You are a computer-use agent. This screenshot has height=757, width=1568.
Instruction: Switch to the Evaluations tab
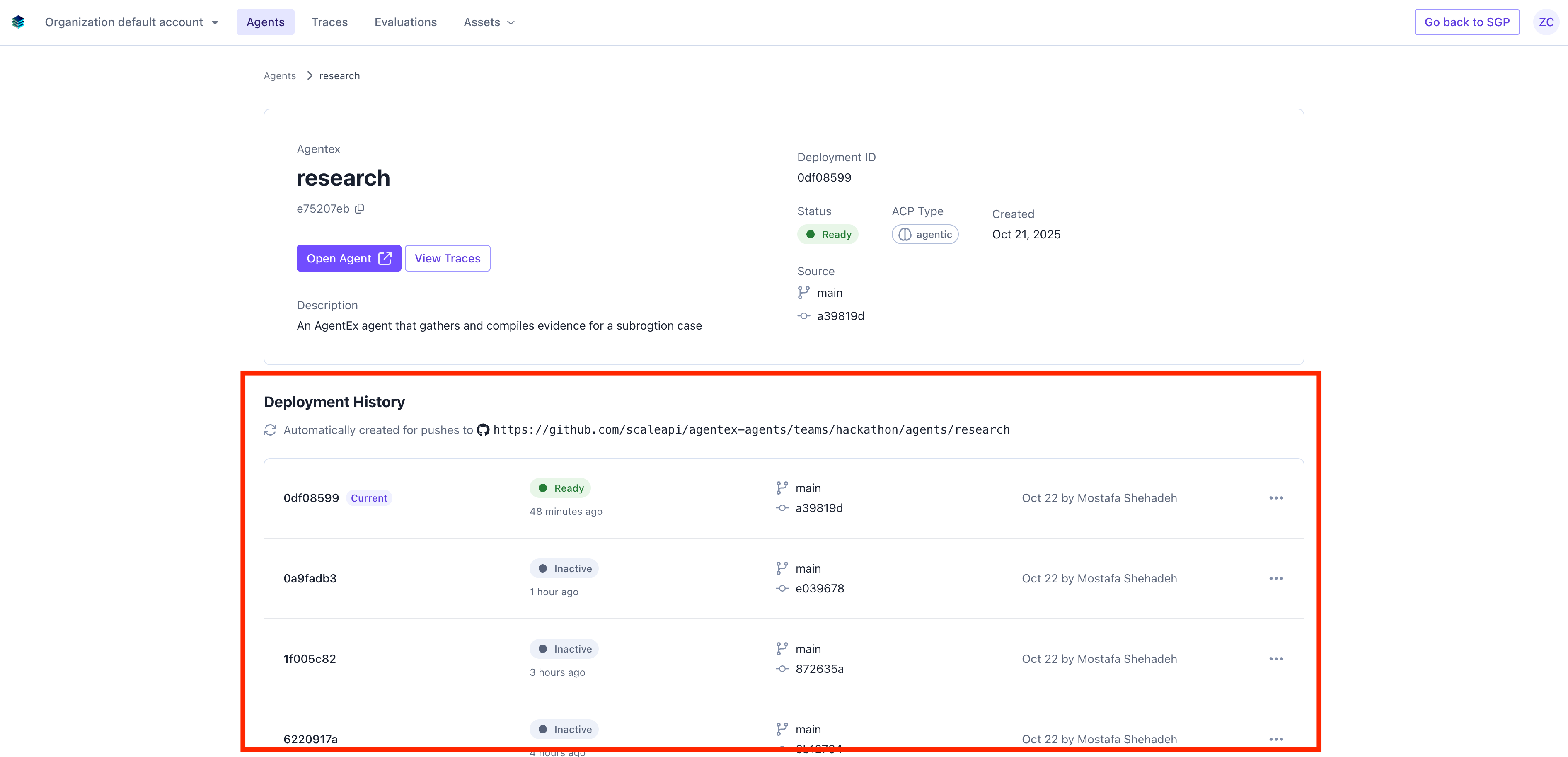(405, 22)
